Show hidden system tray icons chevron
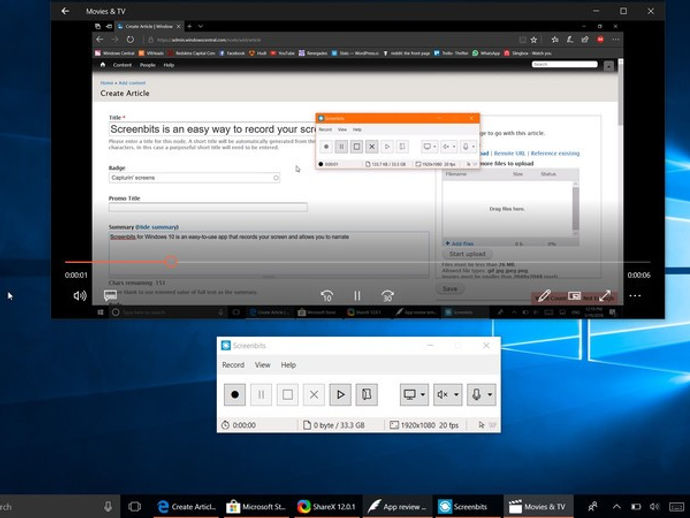 617,507
